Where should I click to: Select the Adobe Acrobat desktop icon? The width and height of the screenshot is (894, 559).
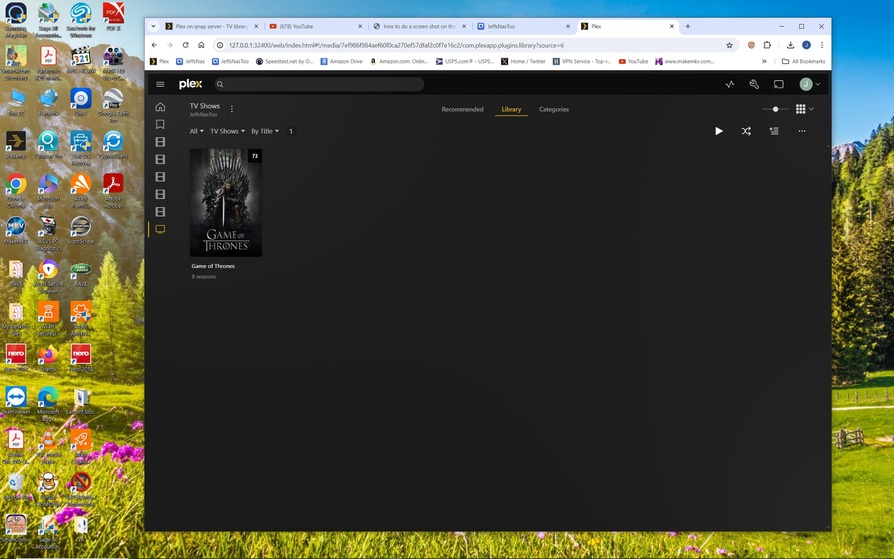coord(113,189)
